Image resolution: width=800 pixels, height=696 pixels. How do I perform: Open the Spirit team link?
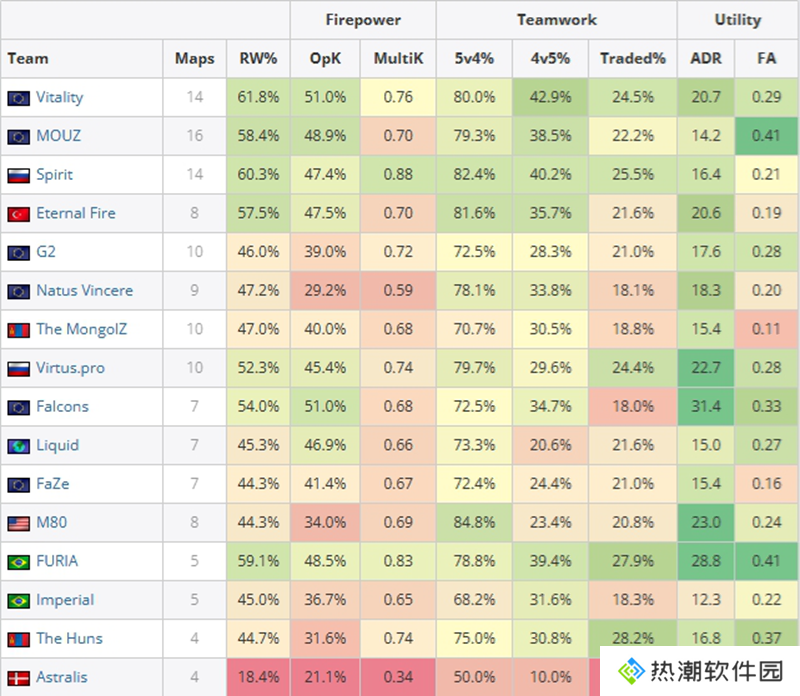(x=55, y=175)
